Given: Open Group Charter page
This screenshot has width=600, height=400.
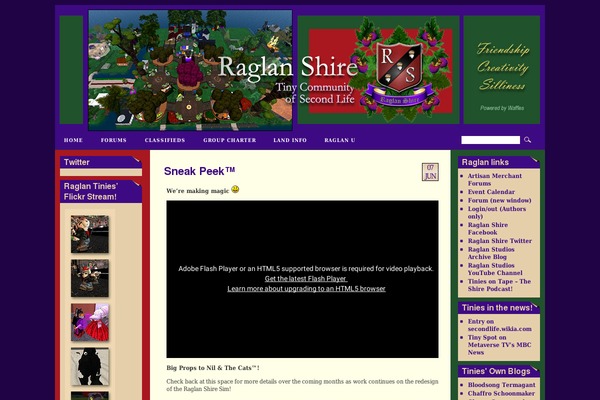Looking at the screenshot, I should pos(230,140).
